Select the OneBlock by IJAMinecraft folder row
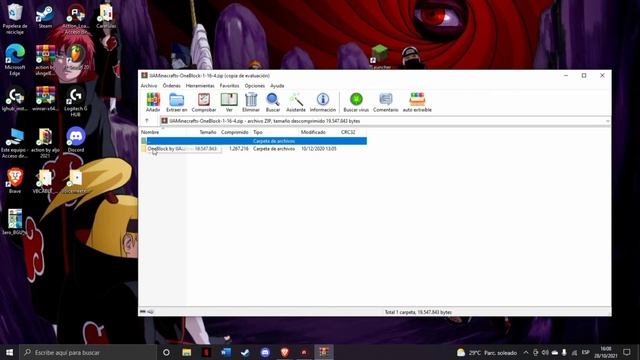This screenshot has height=360, width=640. coord(253,149)
